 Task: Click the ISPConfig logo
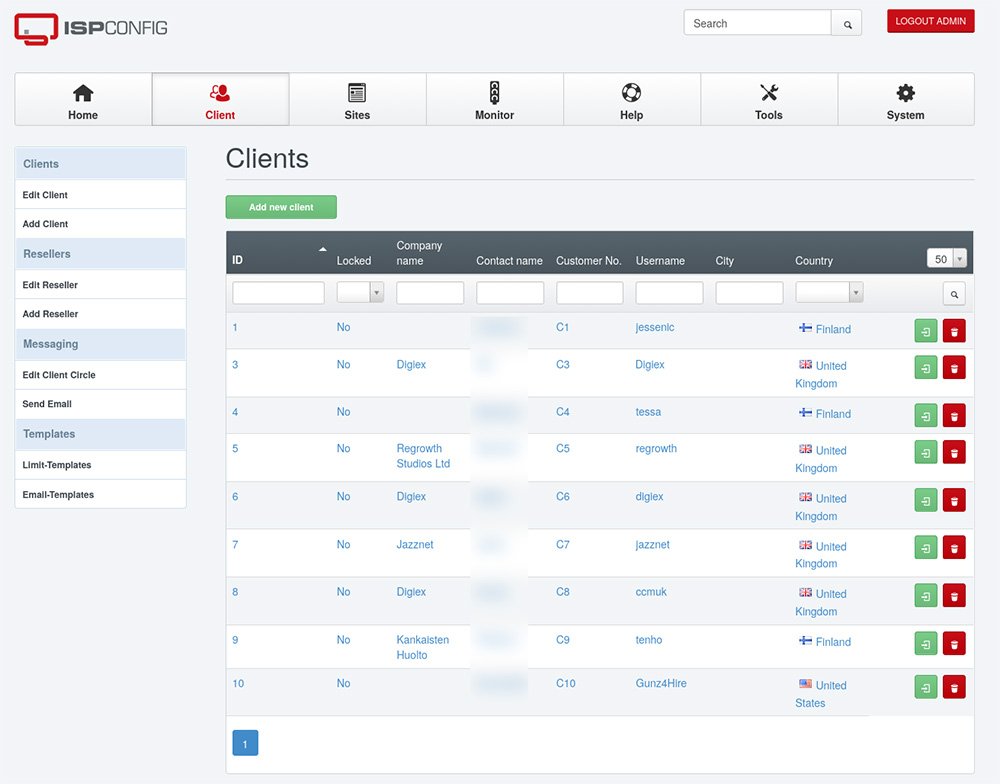point(91,28)
